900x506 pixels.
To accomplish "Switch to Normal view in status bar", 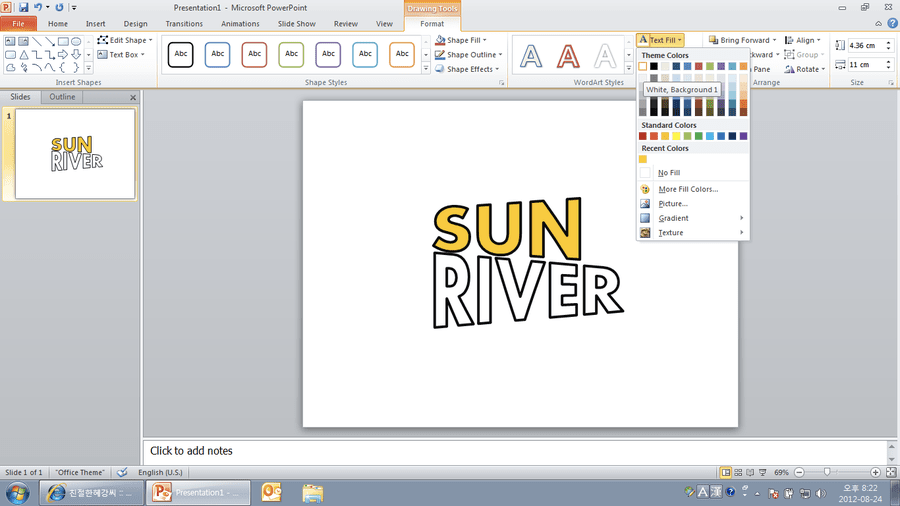I will tap(726, 472).
